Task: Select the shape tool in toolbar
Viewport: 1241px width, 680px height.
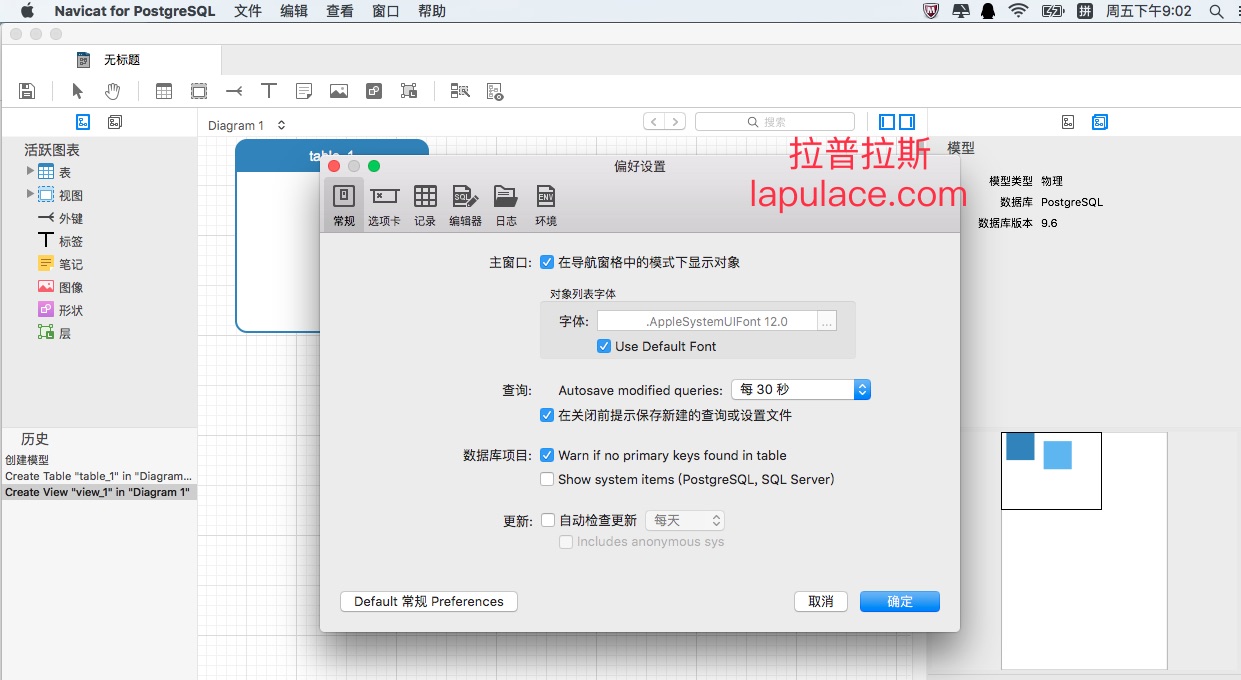Action: point(374,91)
